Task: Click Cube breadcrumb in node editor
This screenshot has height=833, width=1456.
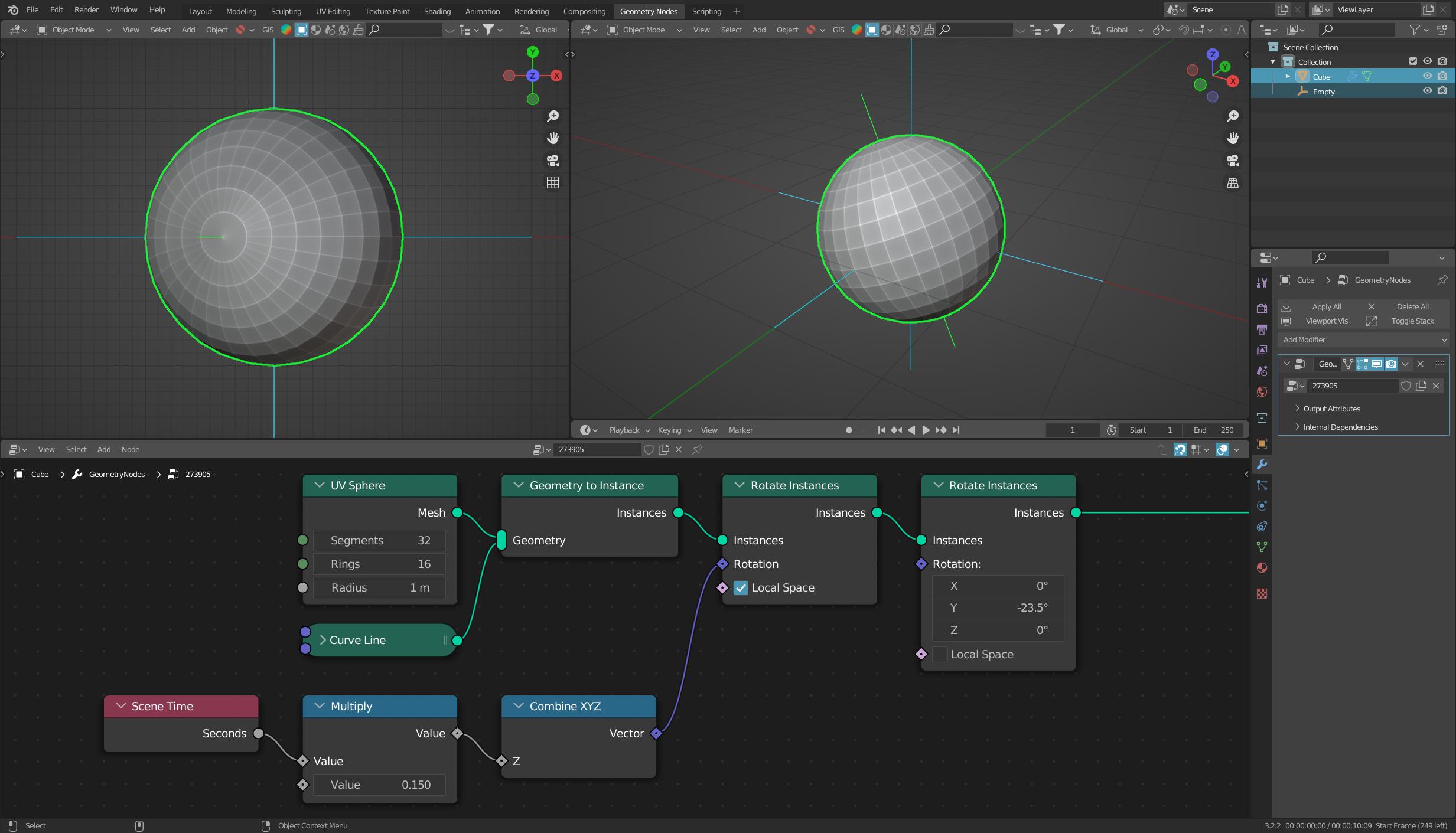Action: [40, 474]
